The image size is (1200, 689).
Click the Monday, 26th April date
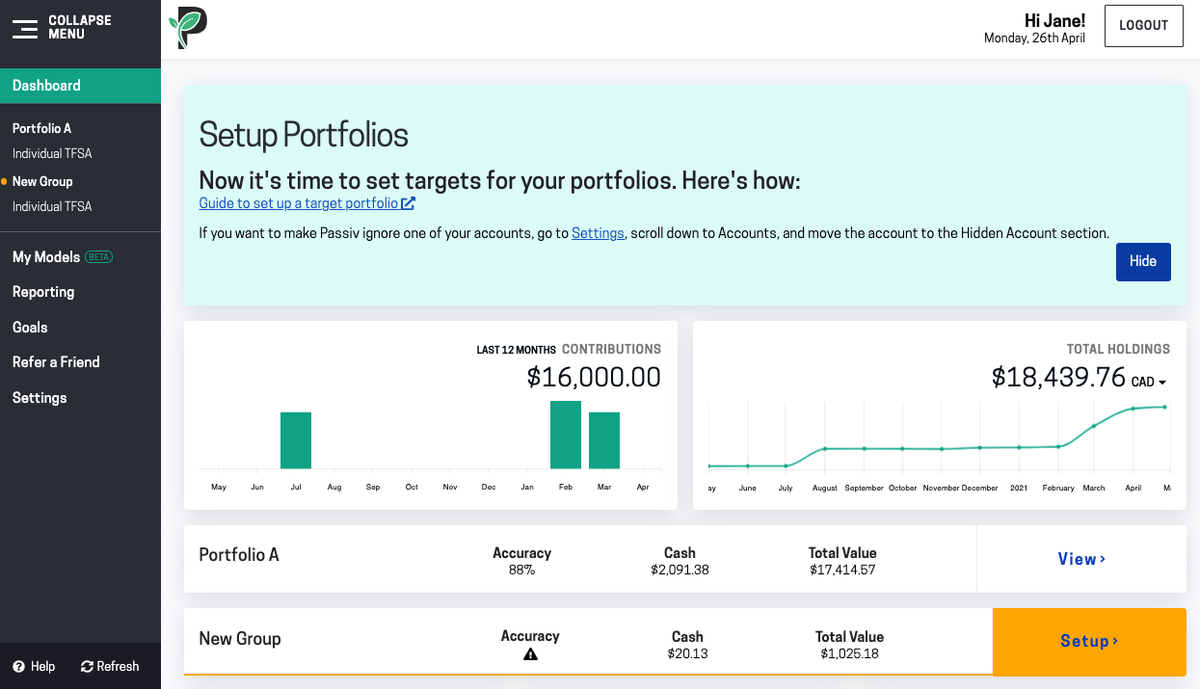(x=1035, y=39)
